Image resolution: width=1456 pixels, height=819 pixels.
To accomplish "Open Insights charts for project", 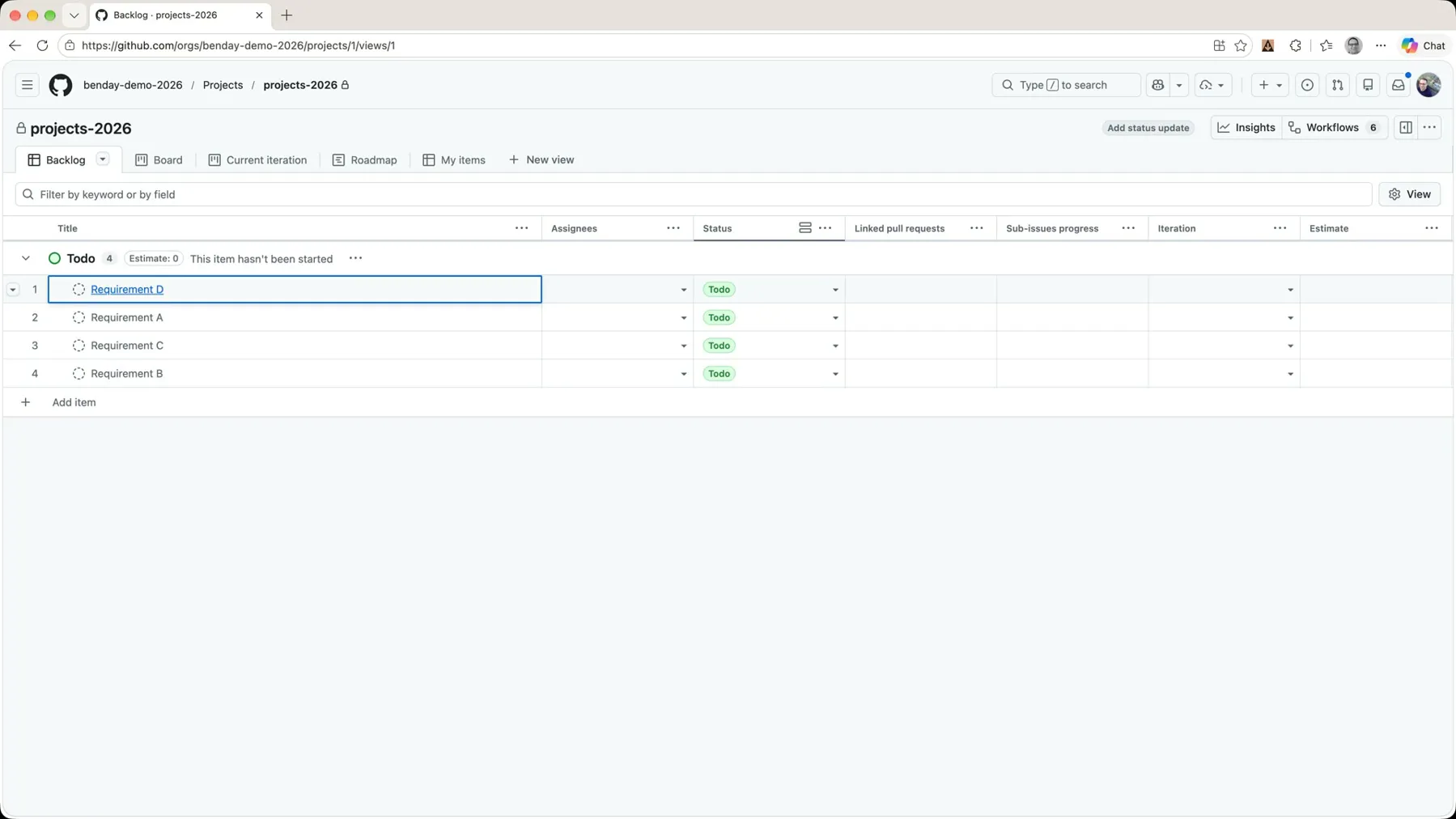I will tap(1246, 128).
